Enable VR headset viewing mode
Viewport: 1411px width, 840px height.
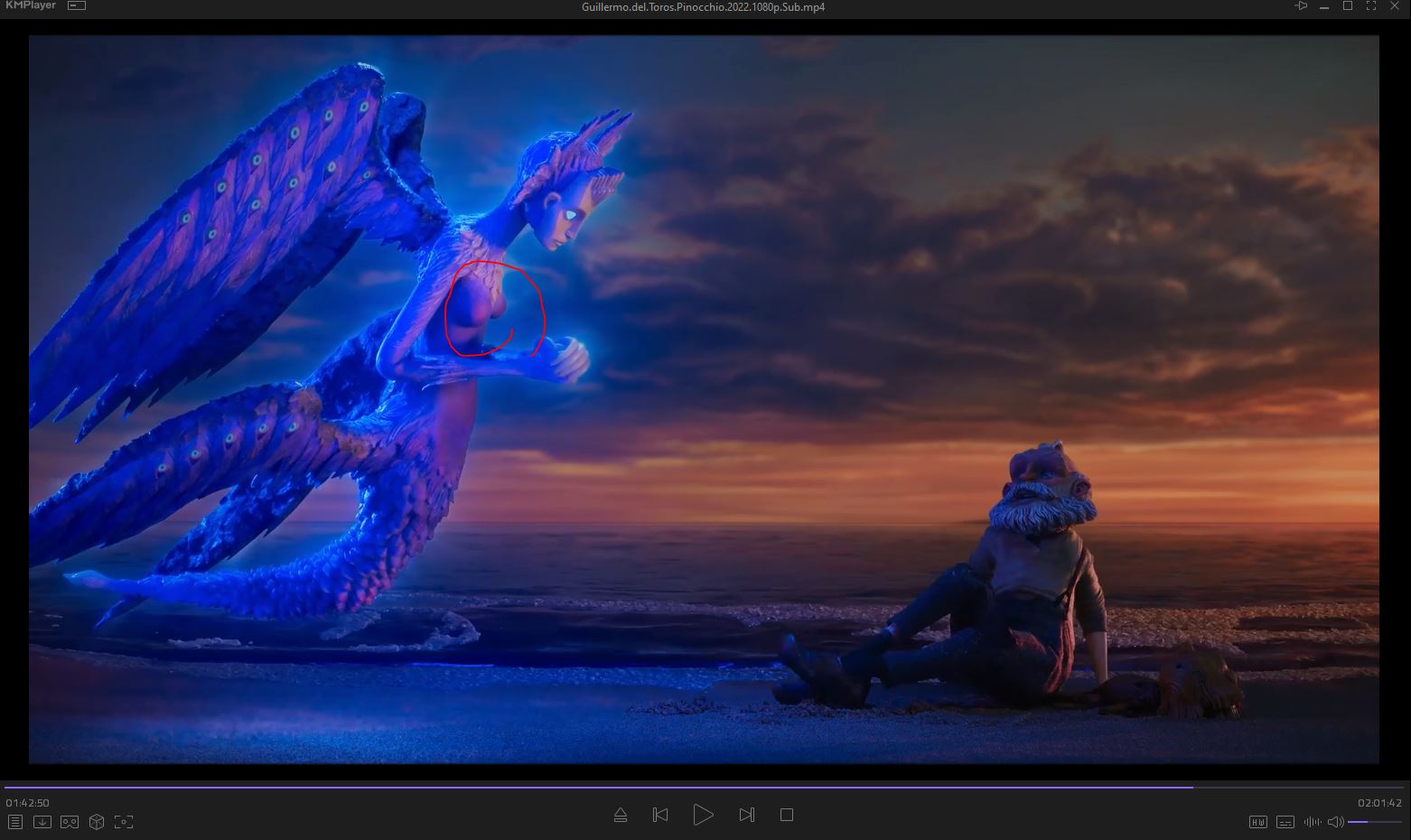pos(70,822)
